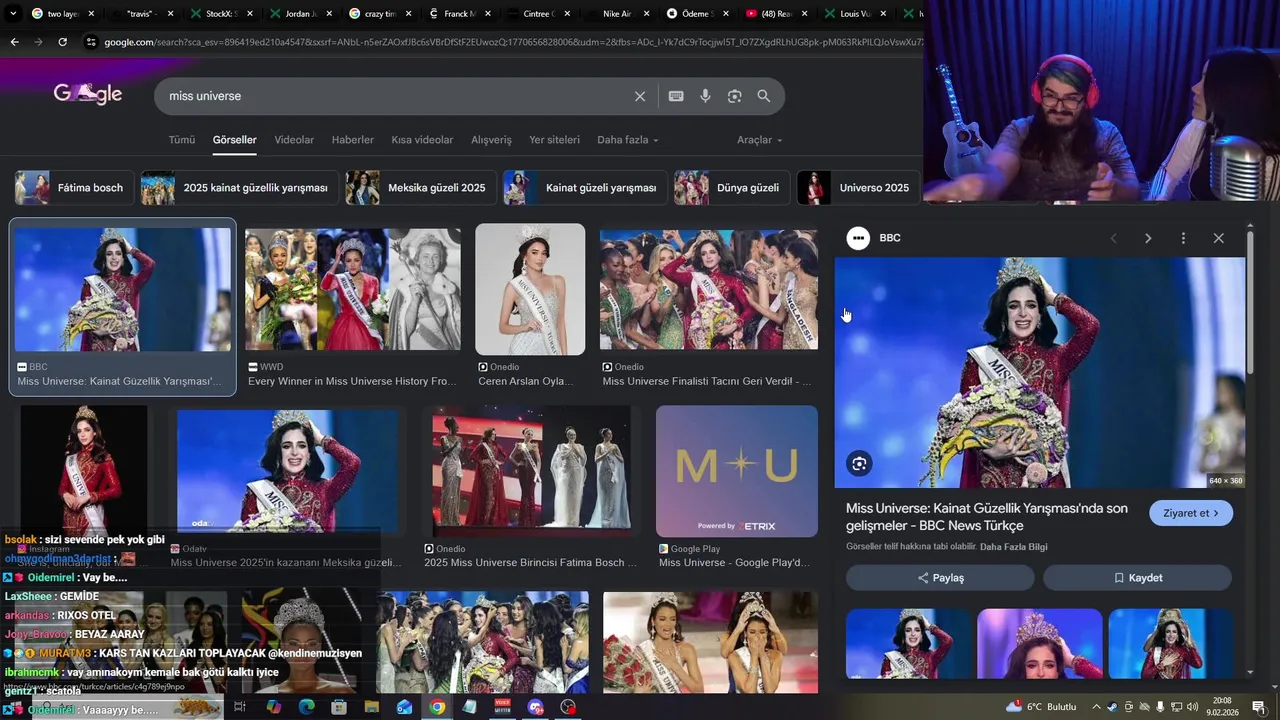Click the Ziyaret et button
This screenshot has height=720, width=1280.
click(x=1191, y=513)
